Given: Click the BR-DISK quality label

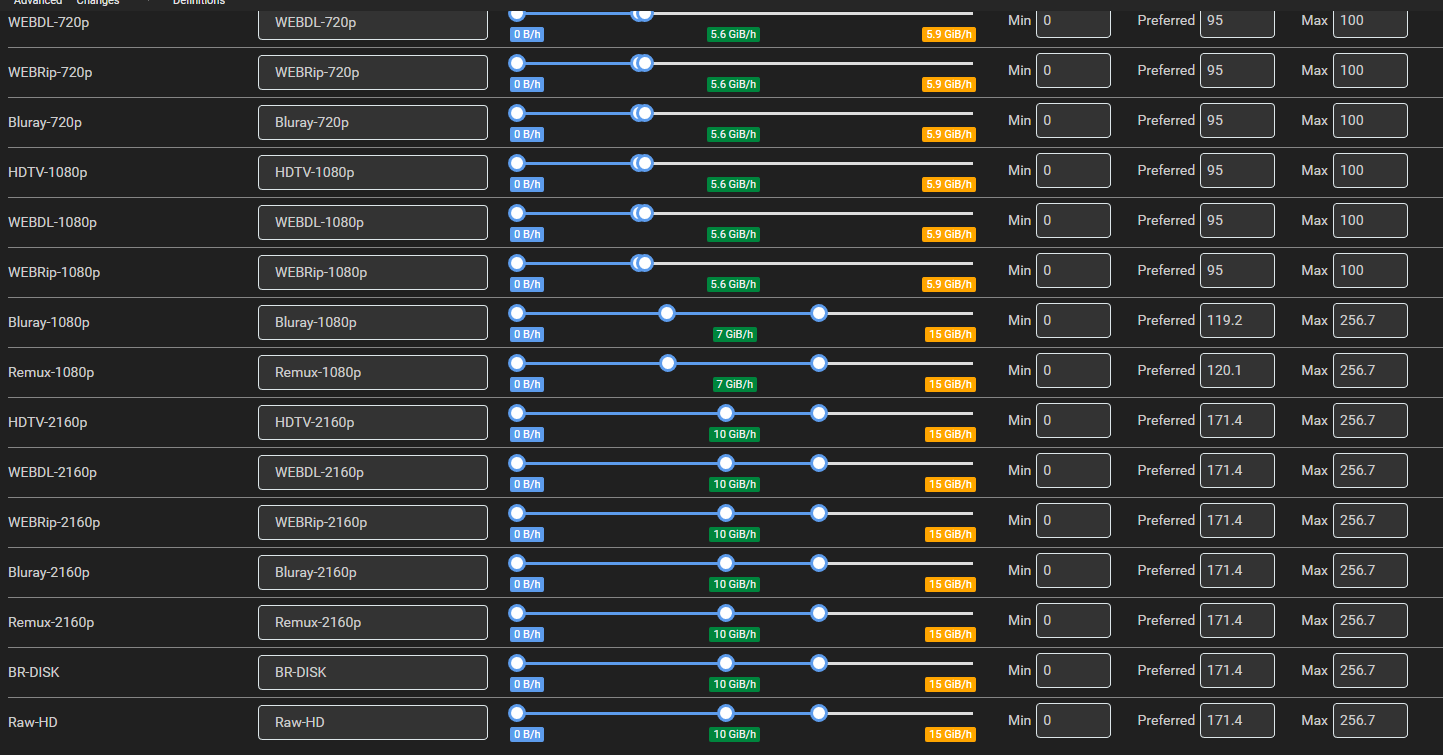Looking at the screenshot, I should [34, 672].
